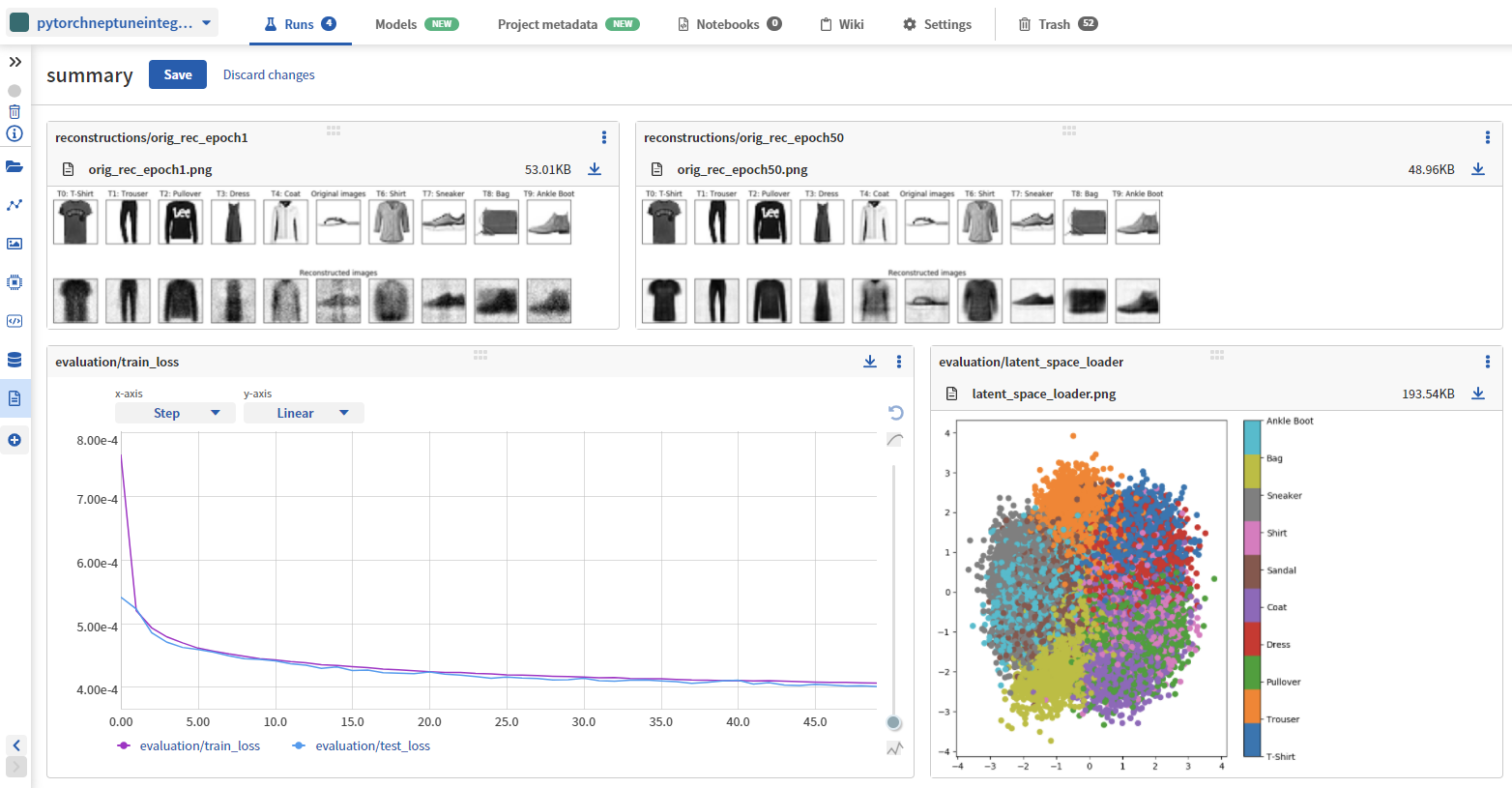
Task: Reset zoom on the train_loss chart
Action: click(x=895, y=413)
